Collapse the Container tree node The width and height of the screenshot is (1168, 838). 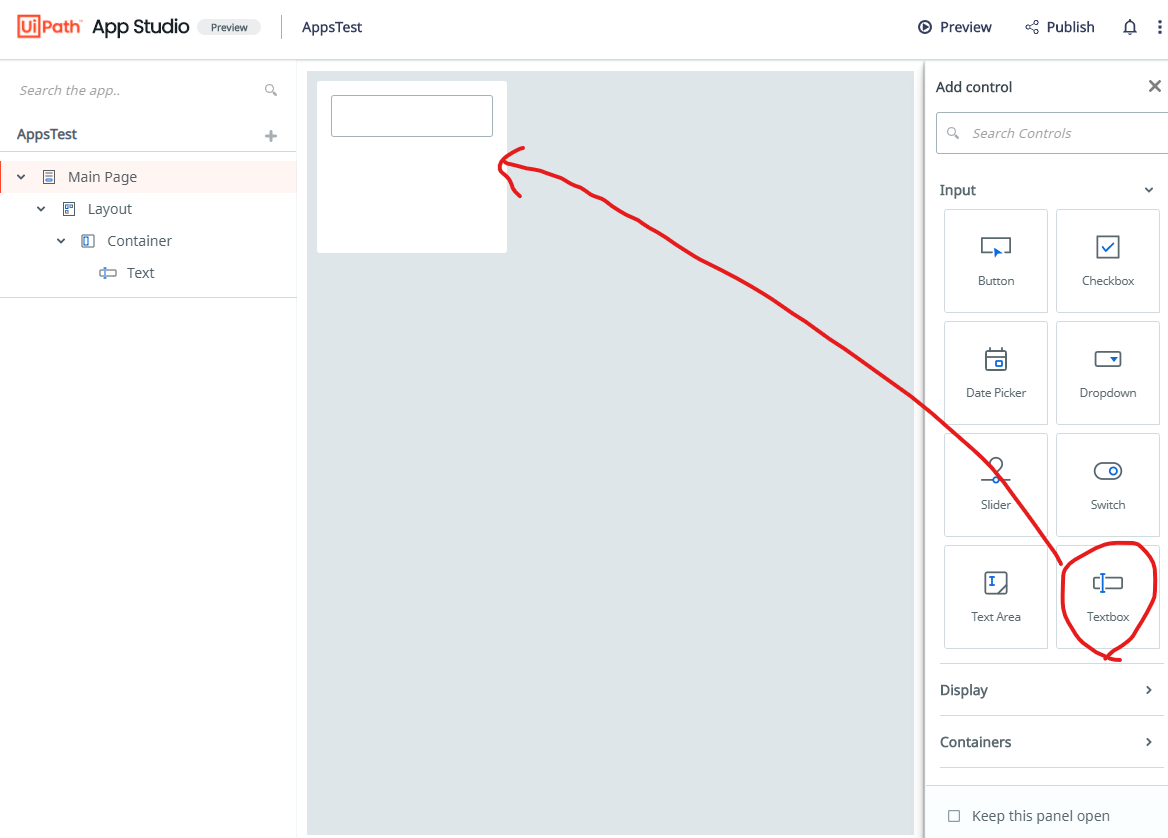coord(61,241)
